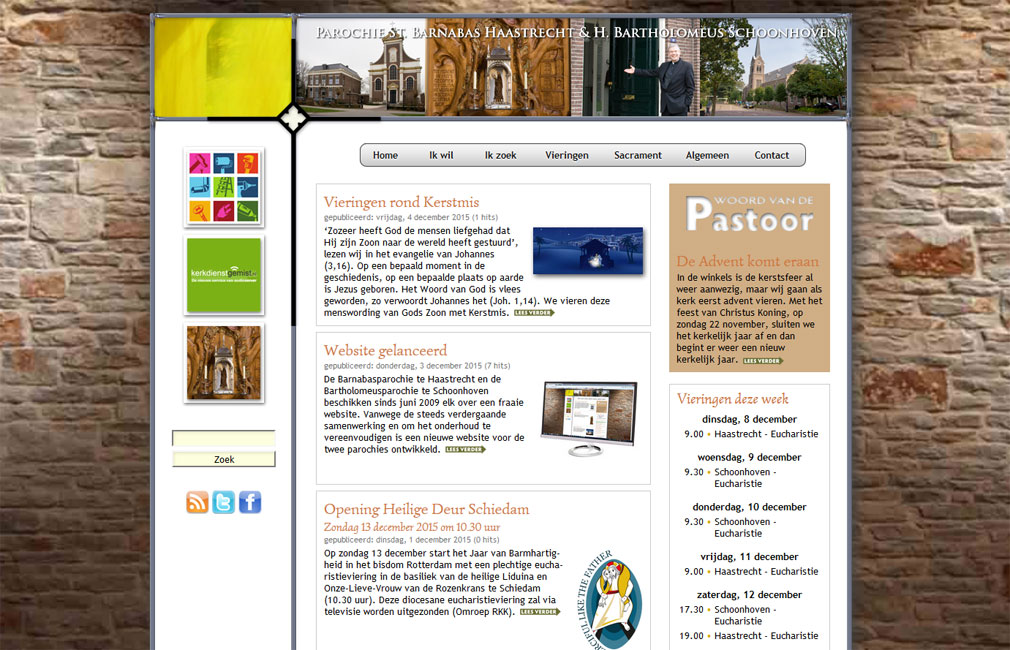This screenshot has height=650, width=1010.
Task: Open the Contact menu item
Action: [x=771, y=155]
